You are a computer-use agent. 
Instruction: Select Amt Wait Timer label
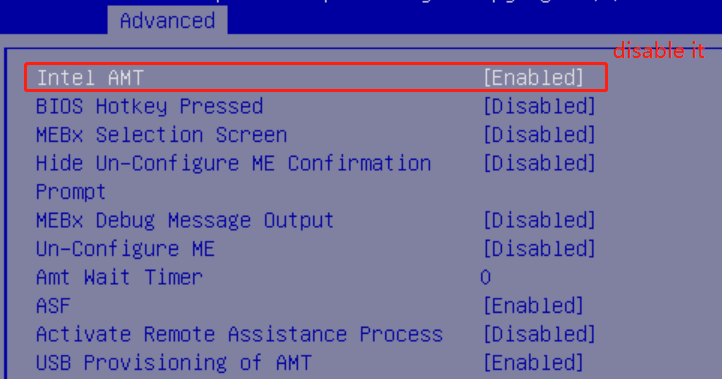coord(119,277)
